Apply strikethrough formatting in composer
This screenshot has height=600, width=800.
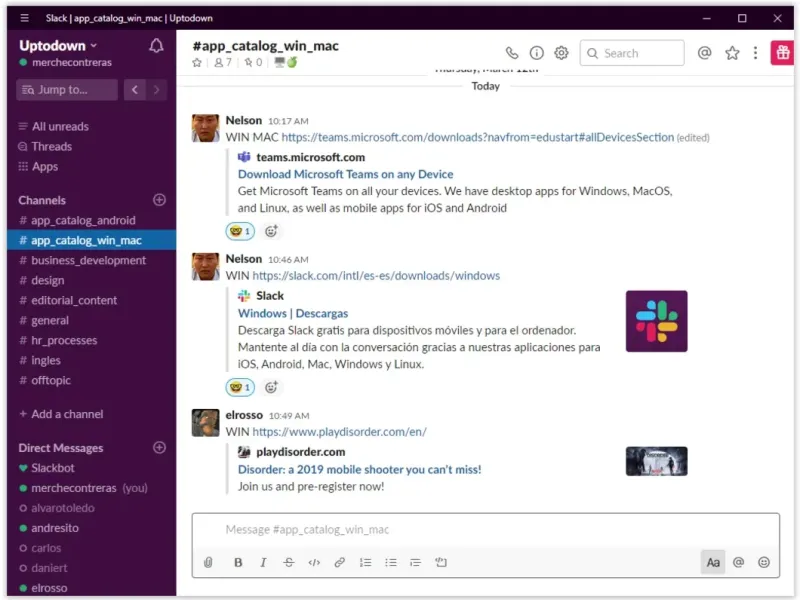[x=289, y=562]
